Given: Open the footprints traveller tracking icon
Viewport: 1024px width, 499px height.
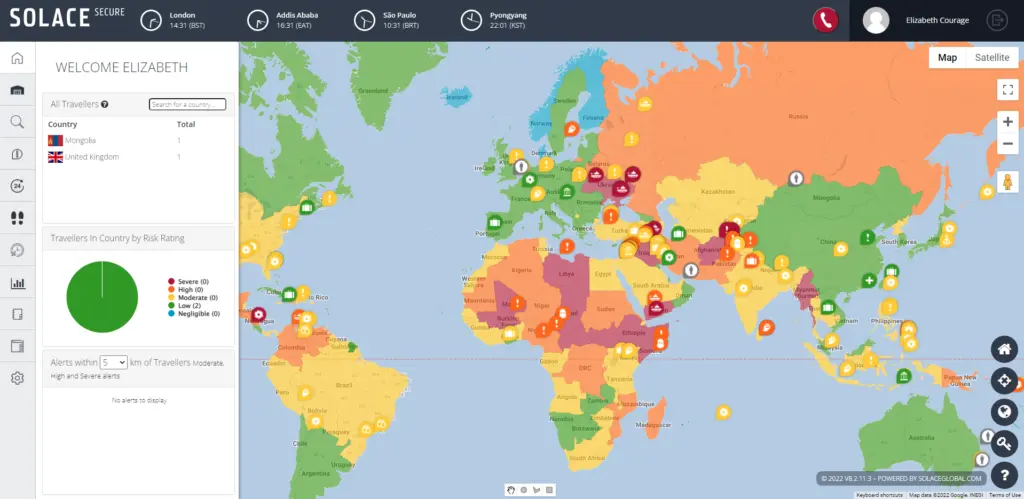Looking at the screenshot, I should point(18,218).
